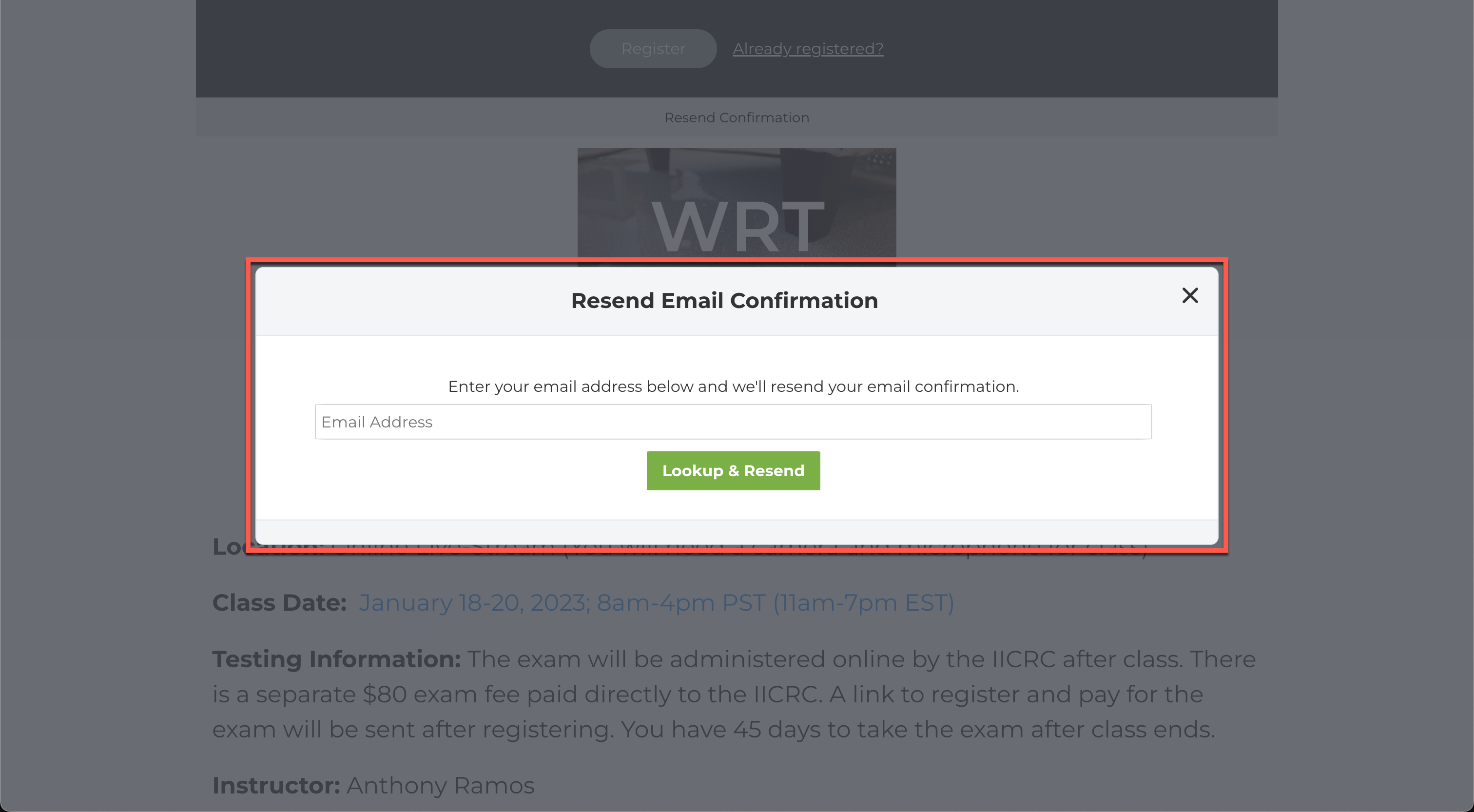Click the "Class Date:" label
1474x812 pixels.
click(279, 602)
